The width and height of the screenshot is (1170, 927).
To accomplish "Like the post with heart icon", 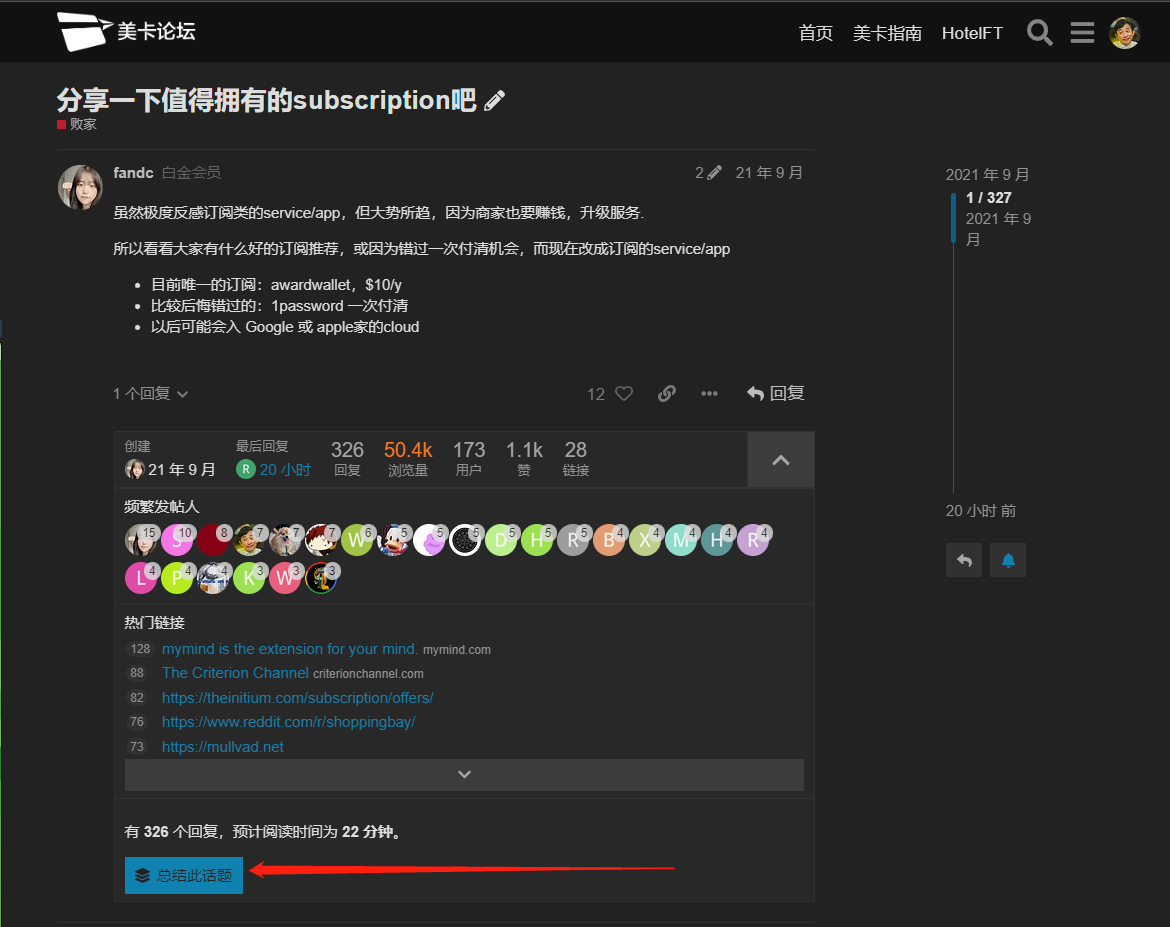I will (x=624, y=394).
